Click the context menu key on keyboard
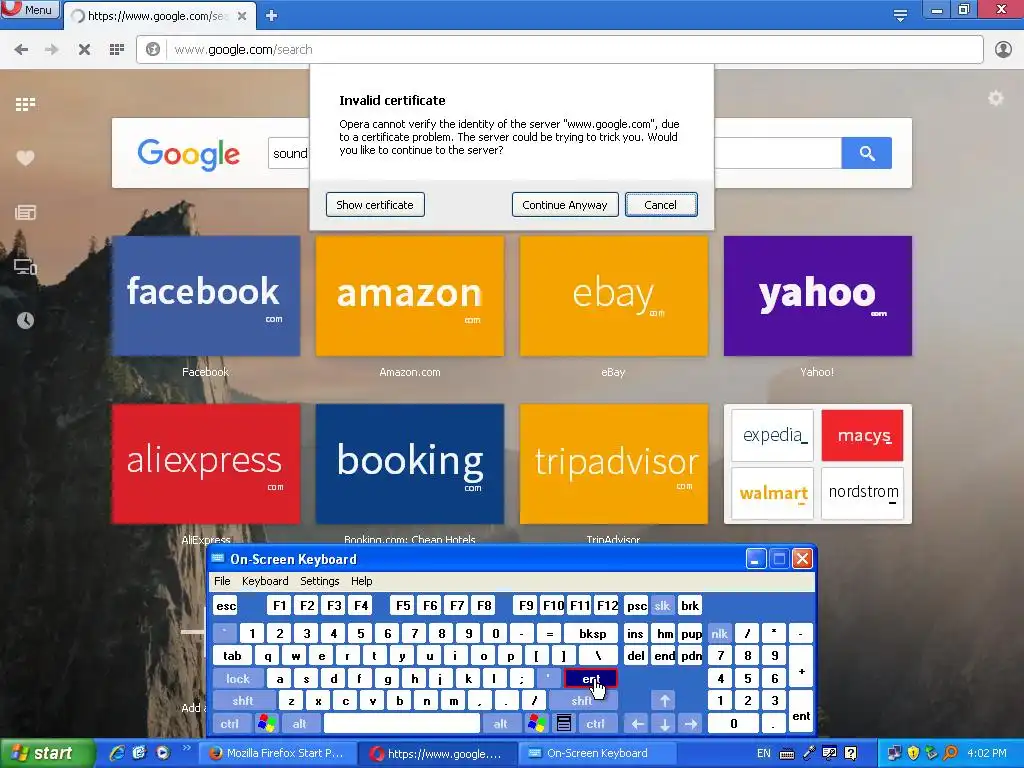The height and width of the screenshot is (768, 1024). coord(564,724)
